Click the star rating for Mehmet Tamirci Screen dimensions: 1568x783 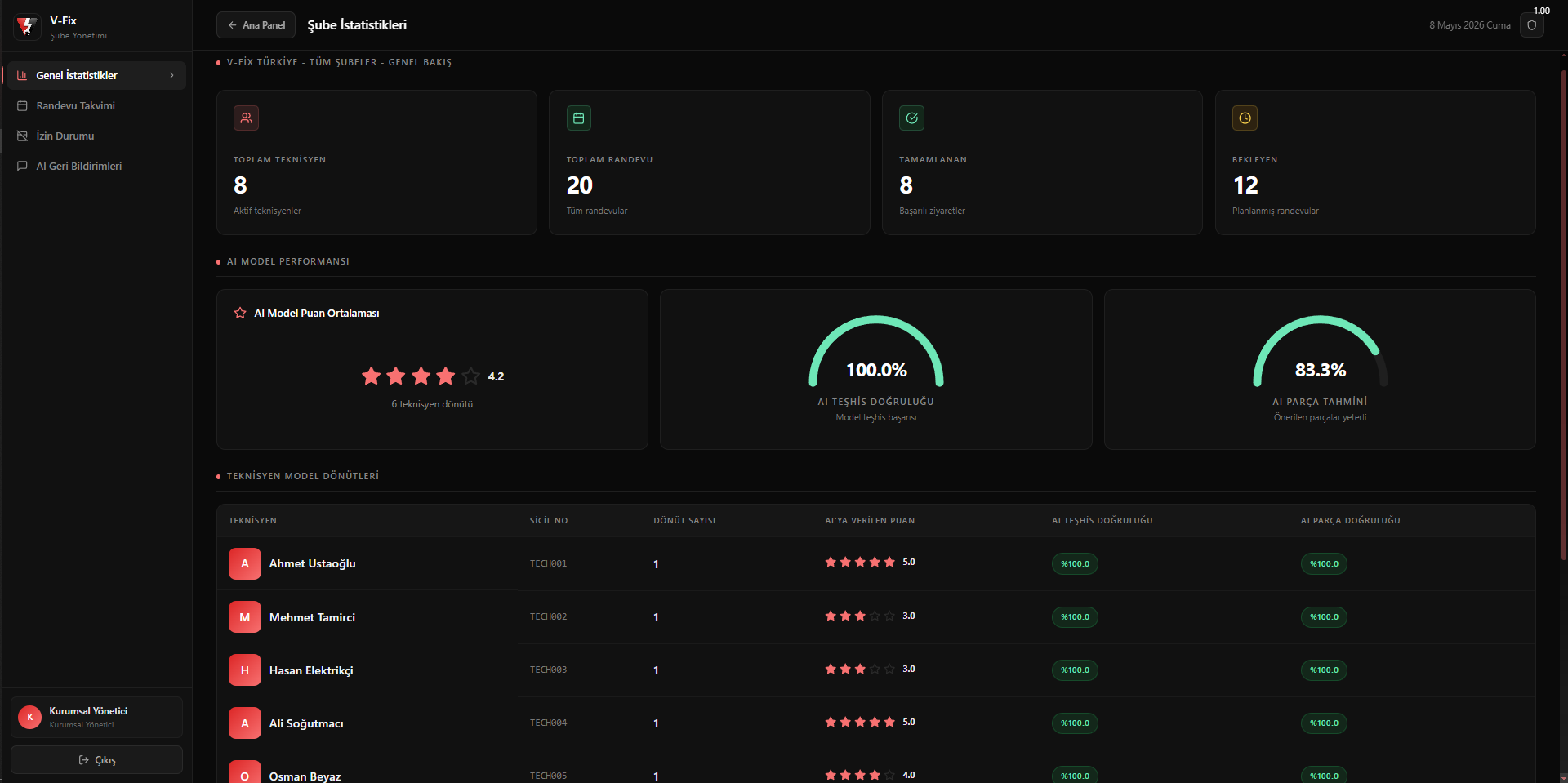(860, 616)
